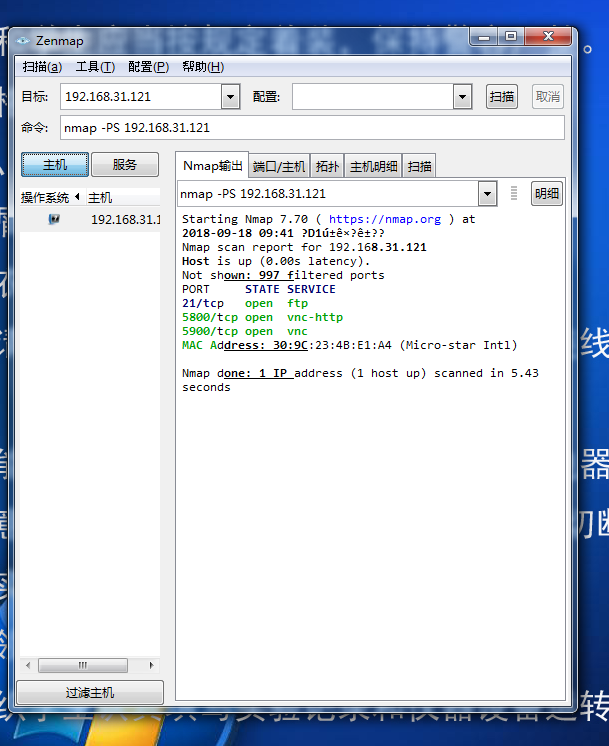
Task: Click the output options grip icon beside 明细
Action: point(514,193)
